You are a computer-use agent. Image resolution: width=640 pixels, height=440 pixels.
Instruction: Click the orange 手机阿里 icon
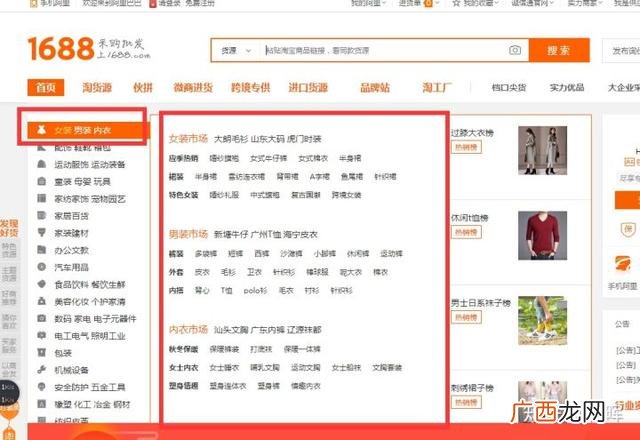click(623, 264)
